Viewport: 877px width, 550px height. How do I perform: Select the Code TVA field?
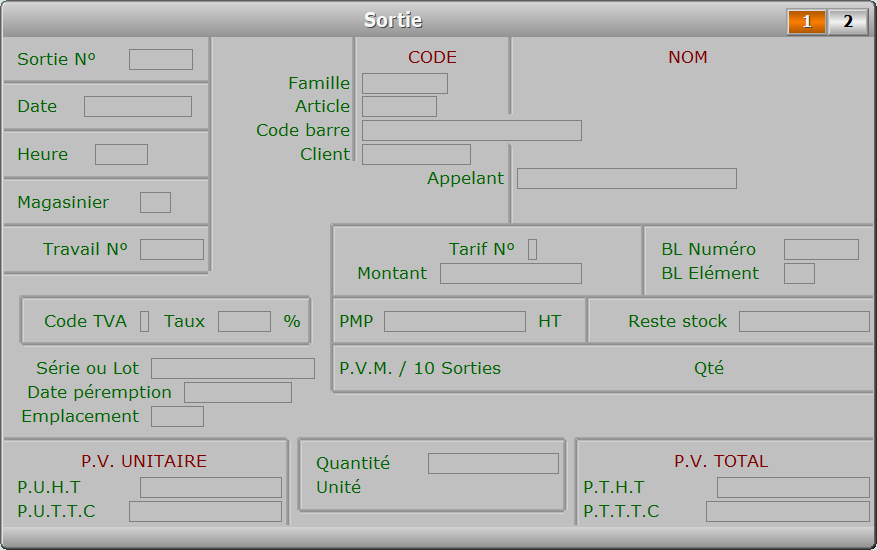pyautogui.click(x=144, y=321)
